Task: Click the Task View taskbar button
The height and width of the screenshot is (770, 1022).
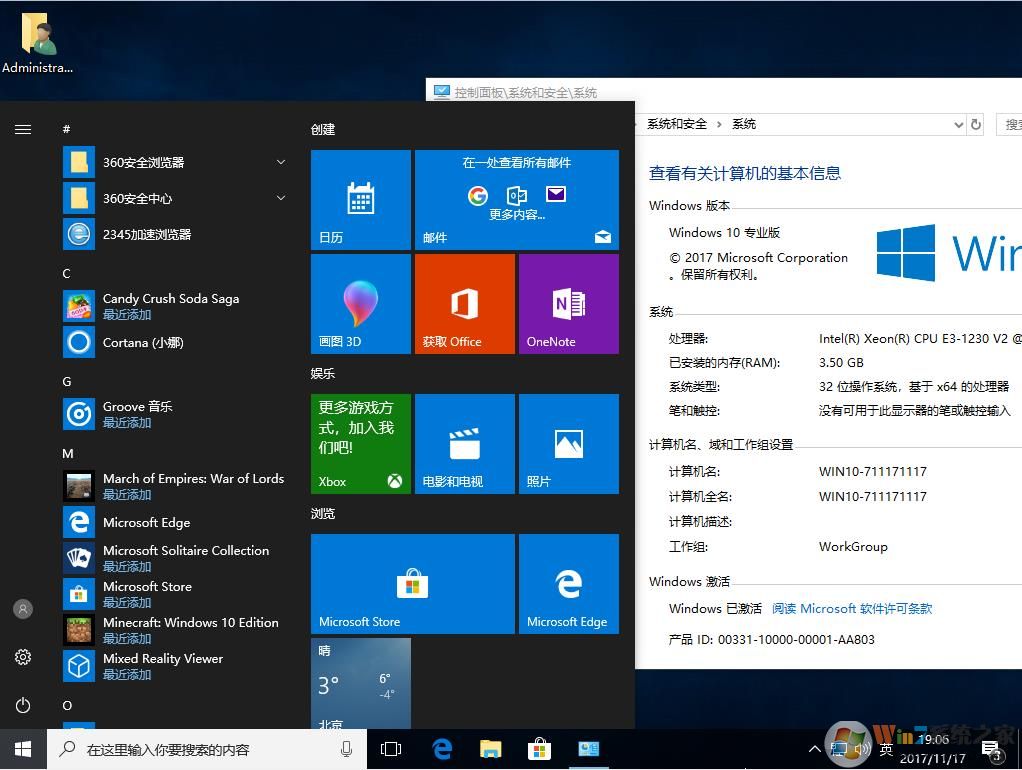Action: pyautogui.click(x=391, y=749)
